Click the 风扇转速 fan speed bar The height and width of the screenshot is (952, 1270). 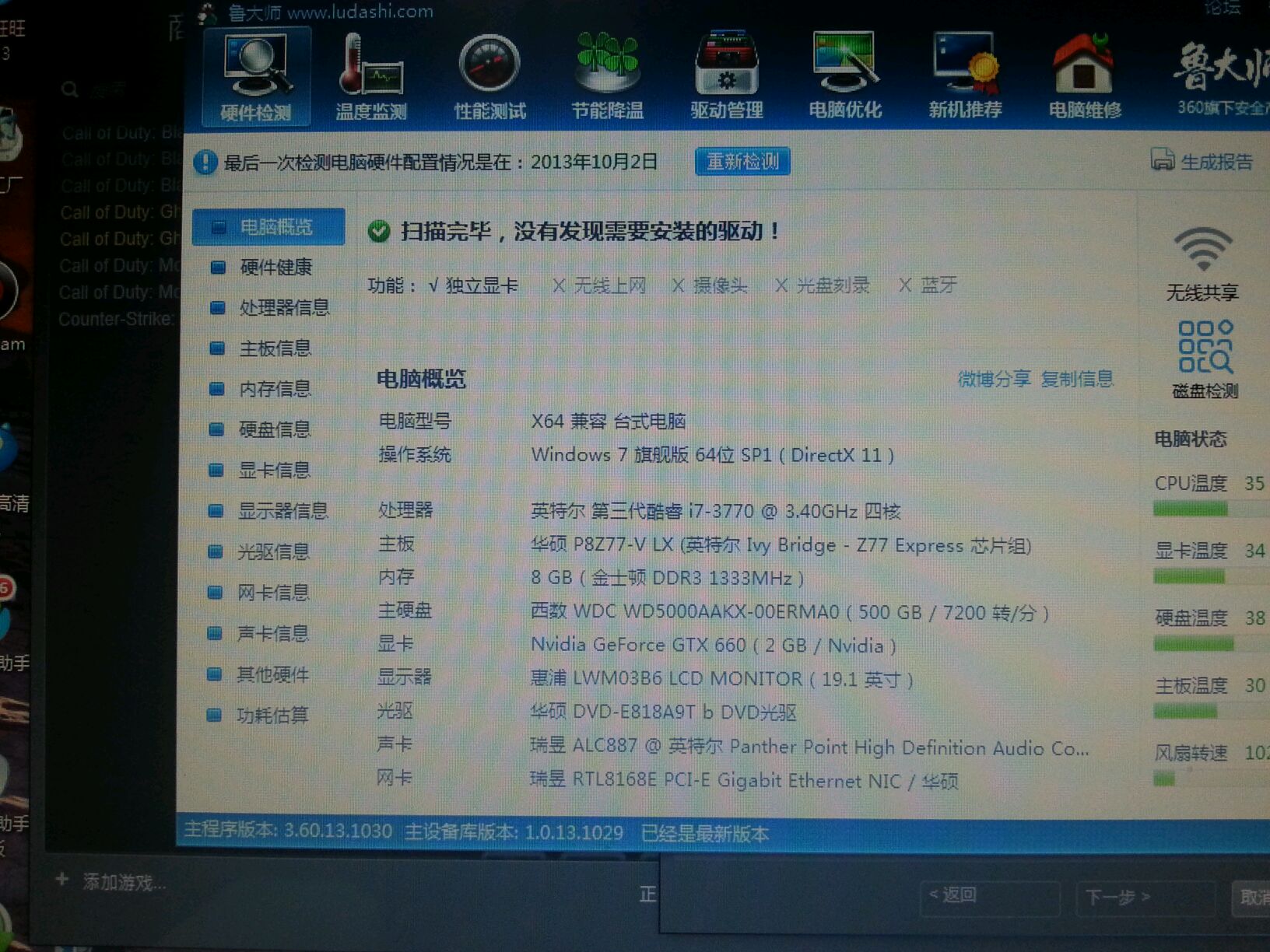1164,779
